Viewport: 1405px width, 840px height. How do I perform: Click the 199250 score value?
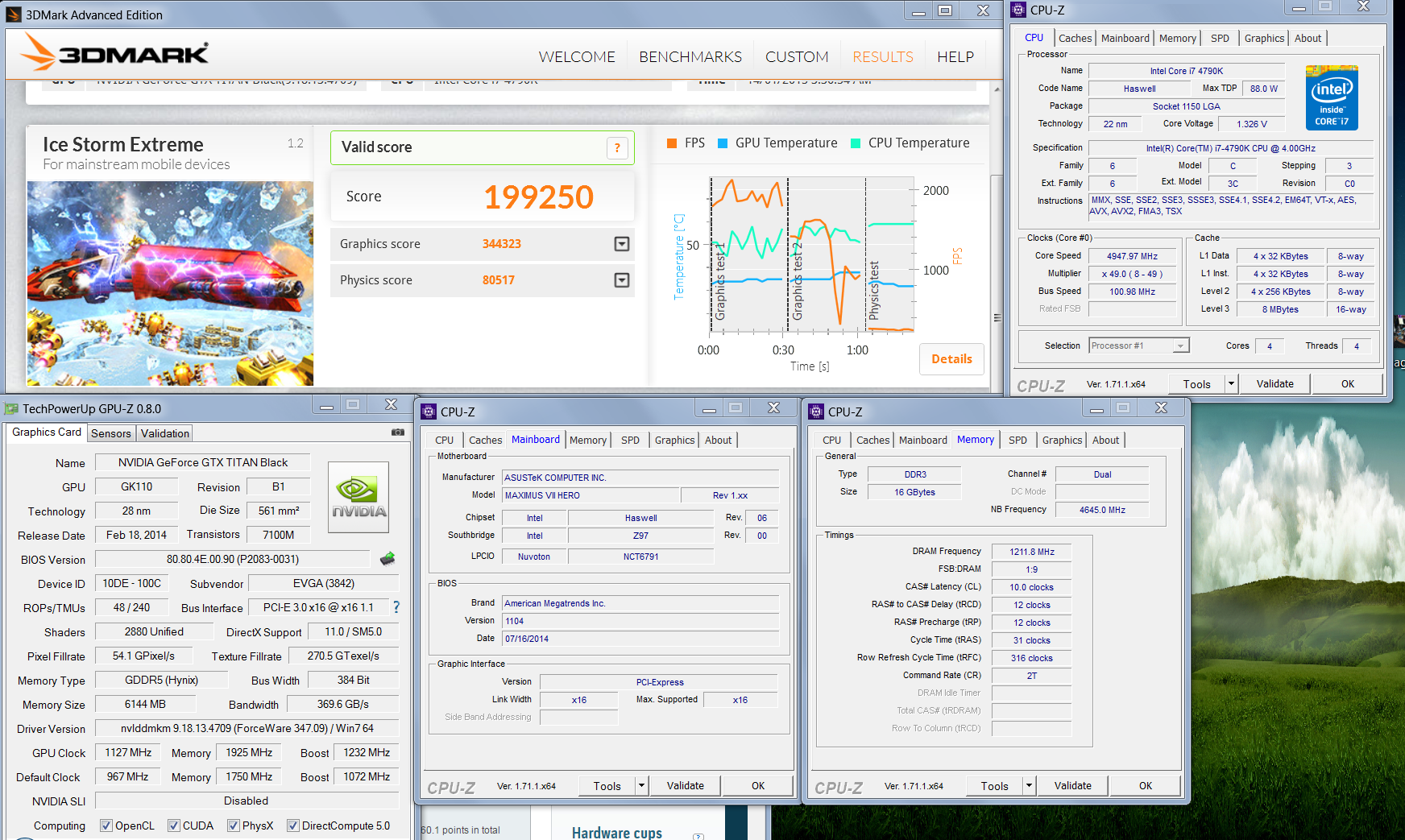point(538,197)
